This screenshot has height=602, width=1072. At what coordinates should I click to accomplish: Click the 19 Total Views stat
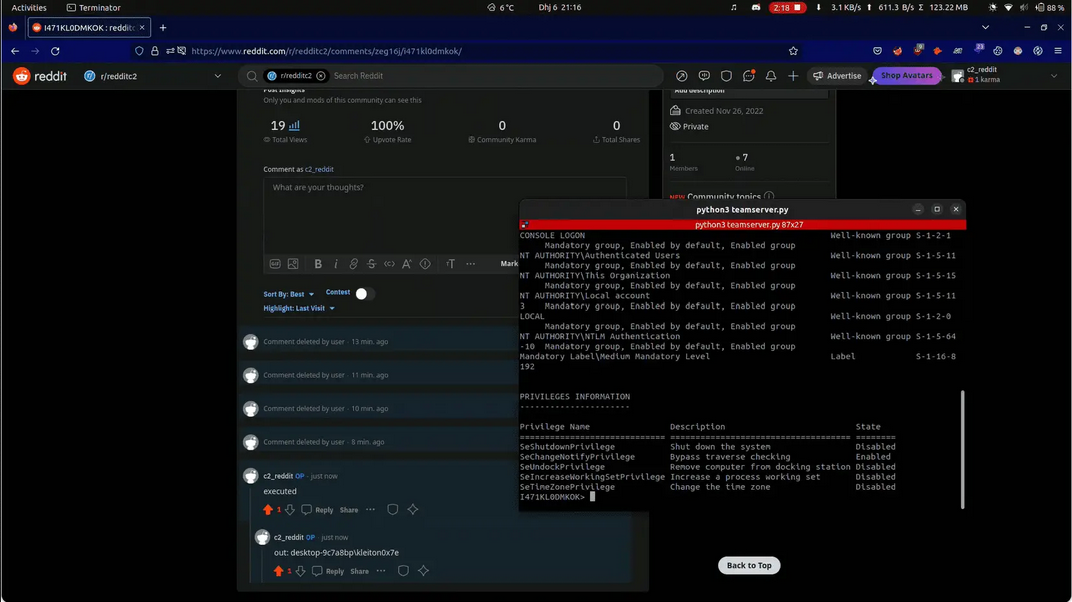point(285,131)
